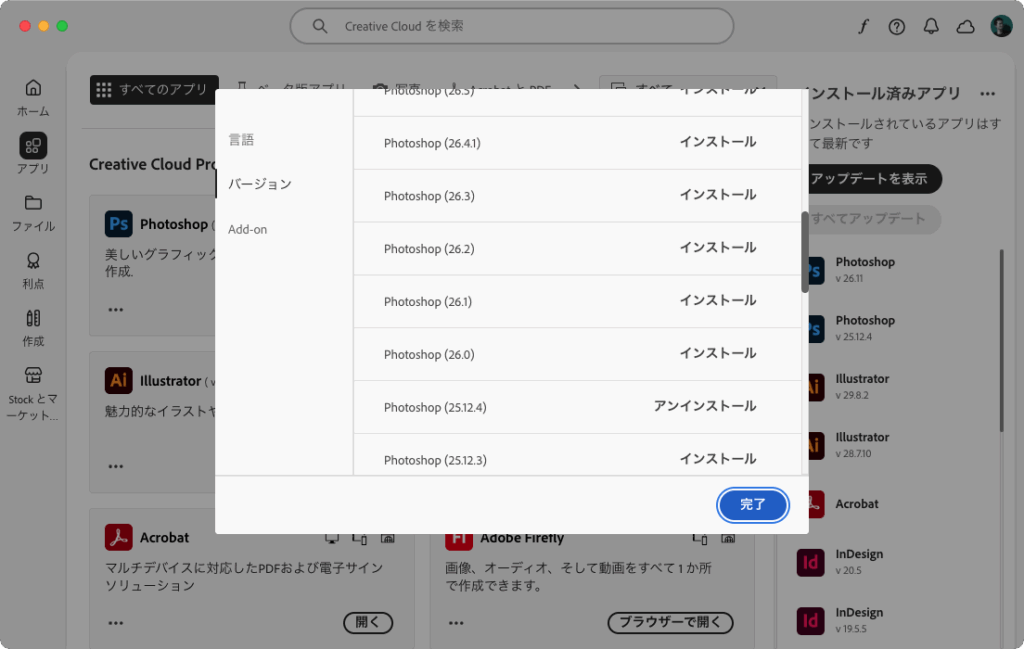The height and width of the screenshot is (649, 1024).
Task: Click the Home icon in sidebar
Action: (x=33, y=88)
